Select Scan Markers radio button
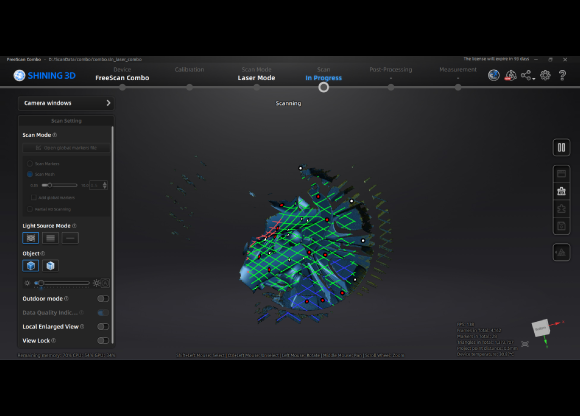This screenshot has height=416, width=580. point(30,163)
